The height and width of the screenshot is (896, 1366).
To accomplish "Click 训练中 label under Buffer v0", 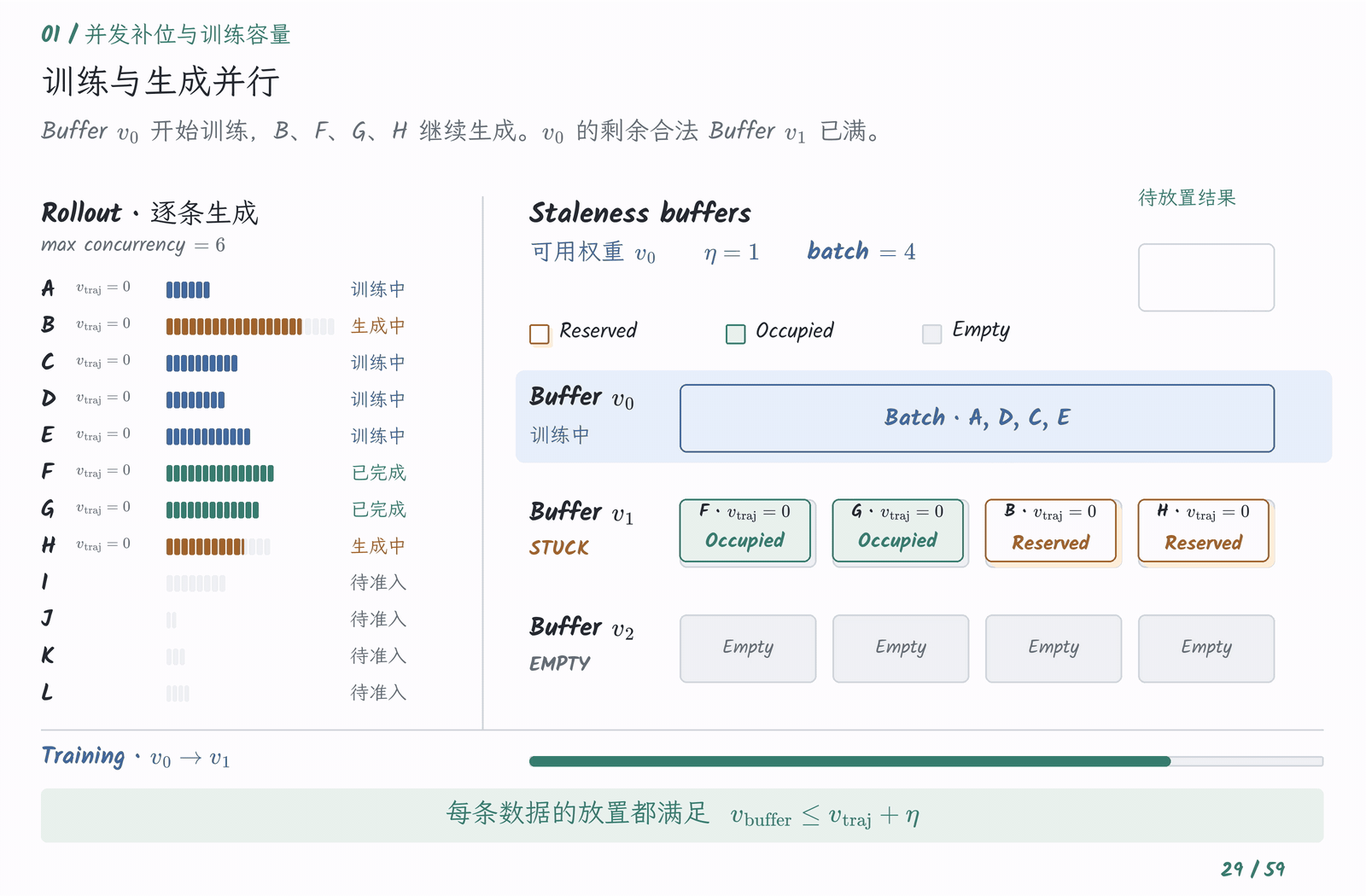I will (x=560, y=435).
